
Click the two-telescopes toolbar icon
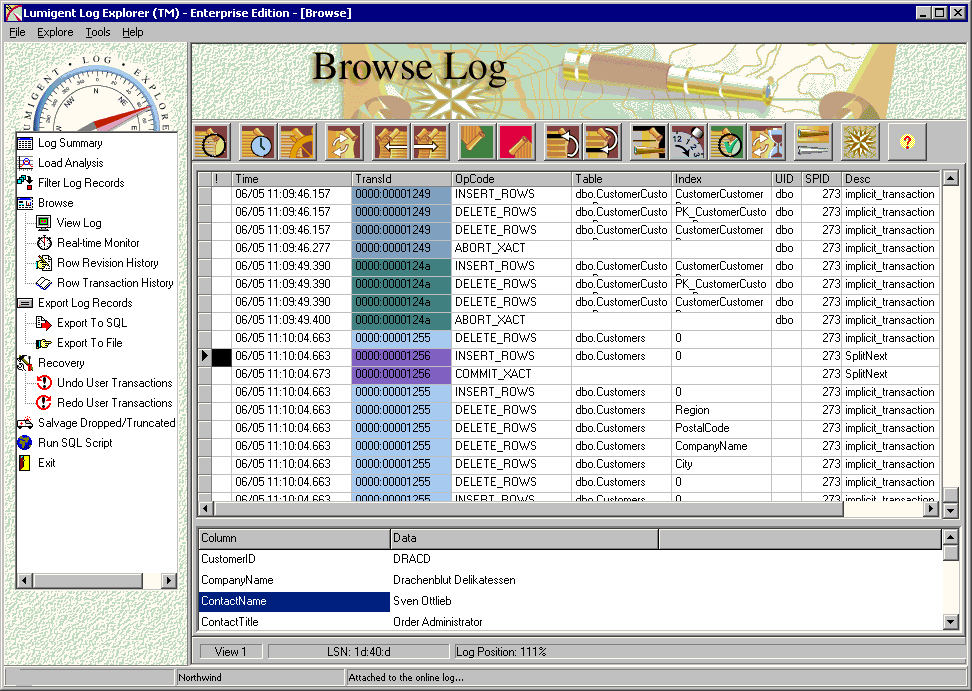pyautogui.click(x=813, y=142)
